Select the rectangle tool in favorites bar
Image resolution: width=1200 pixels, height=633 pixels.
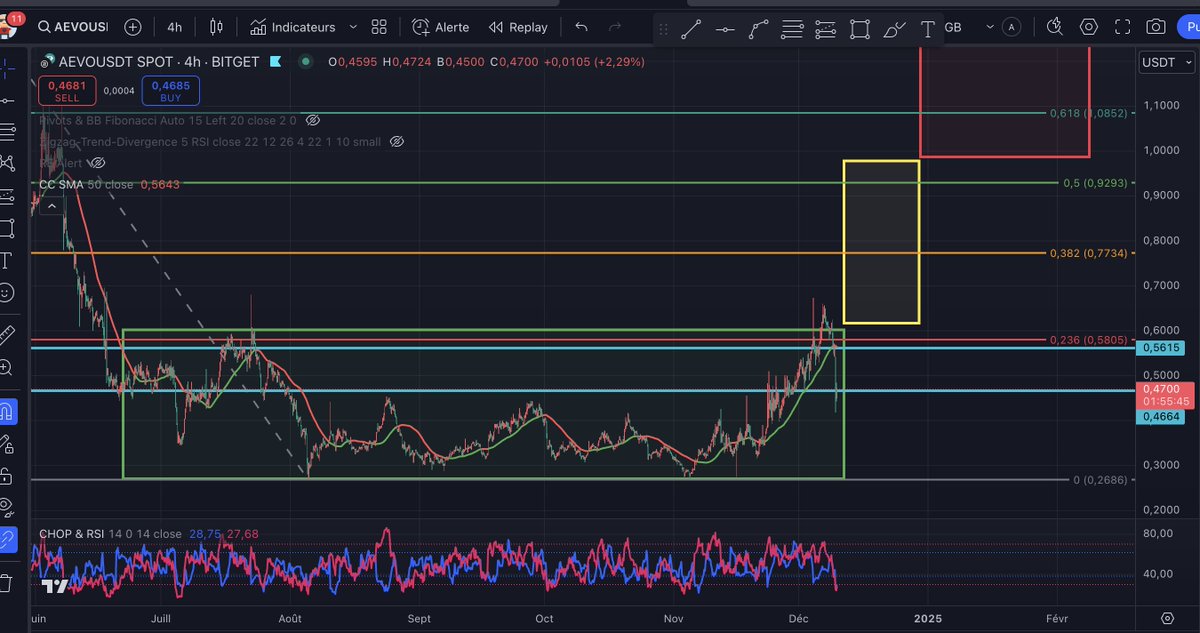tap(860, 29)
